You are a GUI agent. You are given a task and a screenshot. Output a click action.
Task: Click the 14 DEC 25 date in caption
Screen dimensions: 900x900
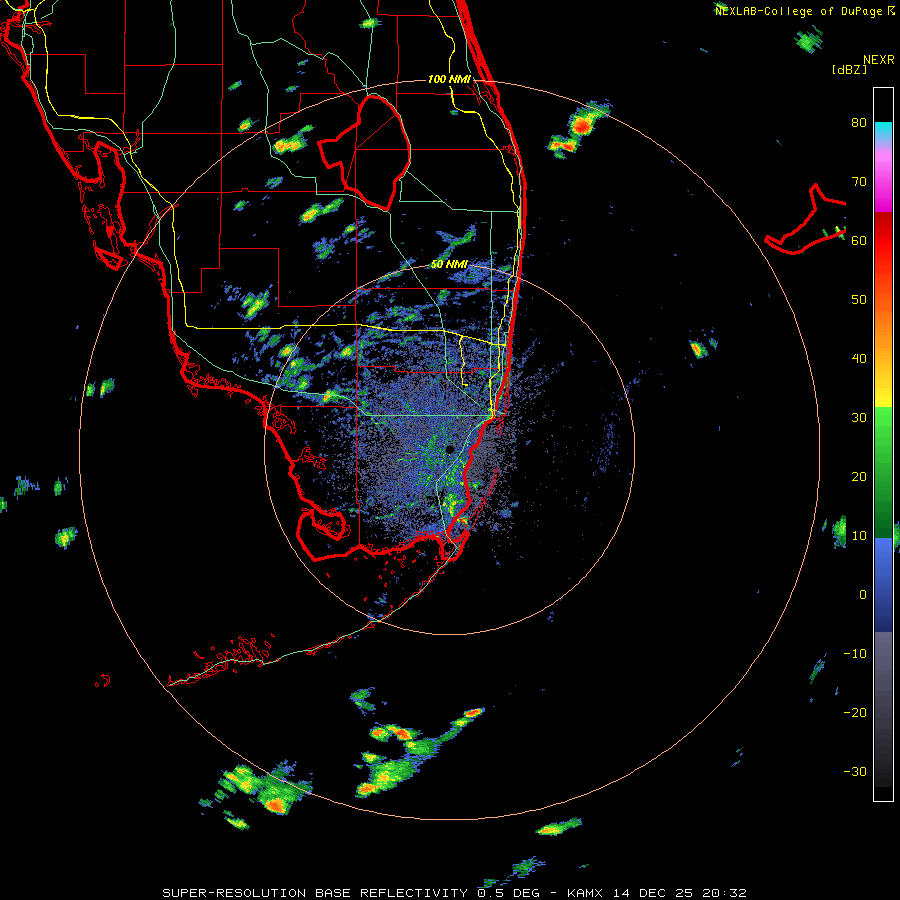pos(656,893)
